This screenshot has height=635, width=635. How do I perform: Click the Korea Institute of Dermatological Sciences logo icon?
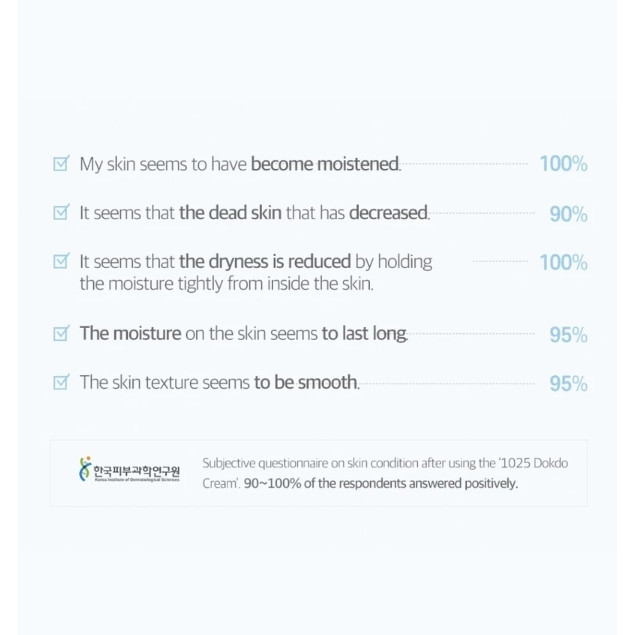pyautogui.click(x=84, y=470)
